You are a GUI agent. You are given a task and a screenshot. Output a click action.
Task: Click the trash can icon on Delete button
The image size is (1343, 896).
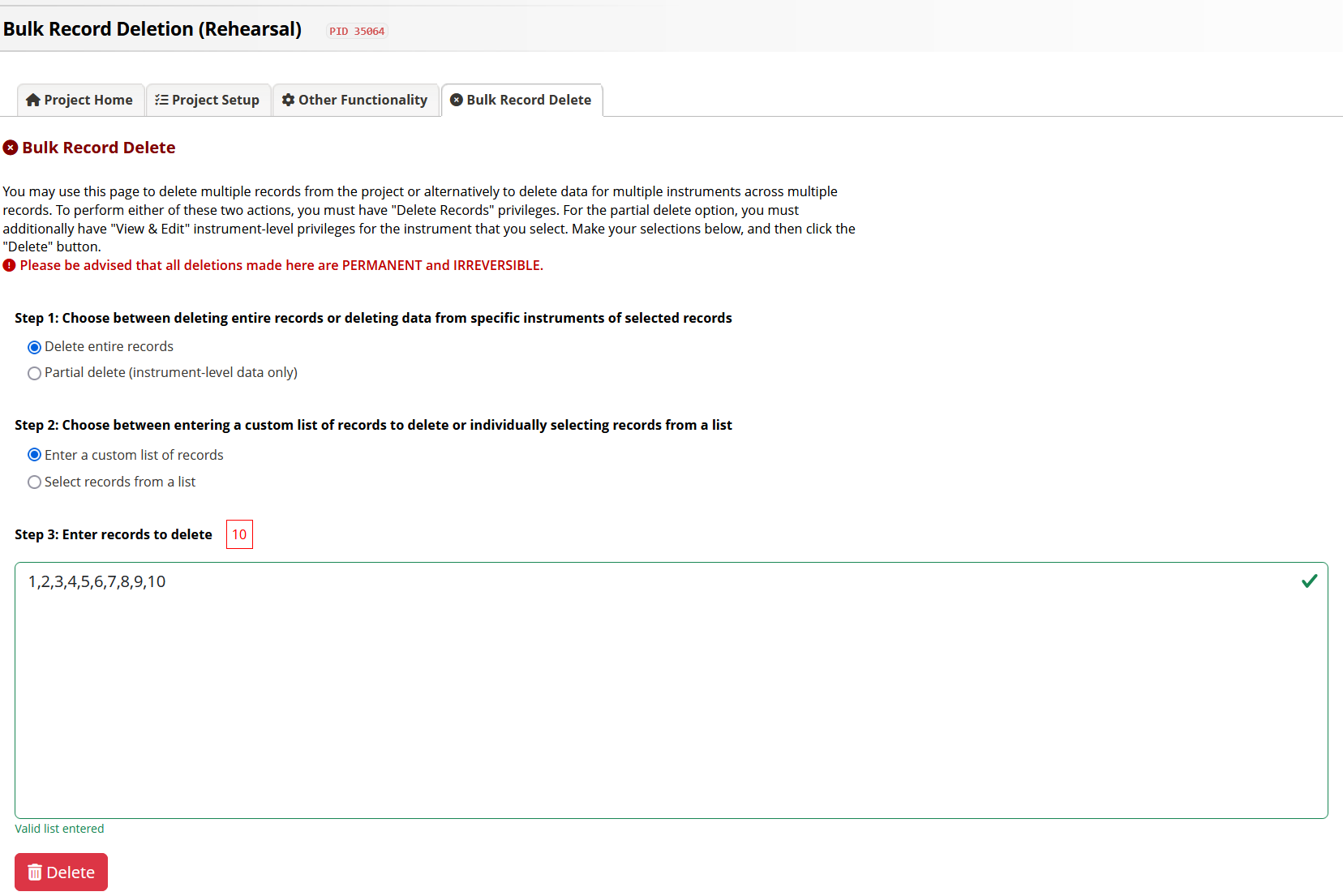[x=35, y=872]
